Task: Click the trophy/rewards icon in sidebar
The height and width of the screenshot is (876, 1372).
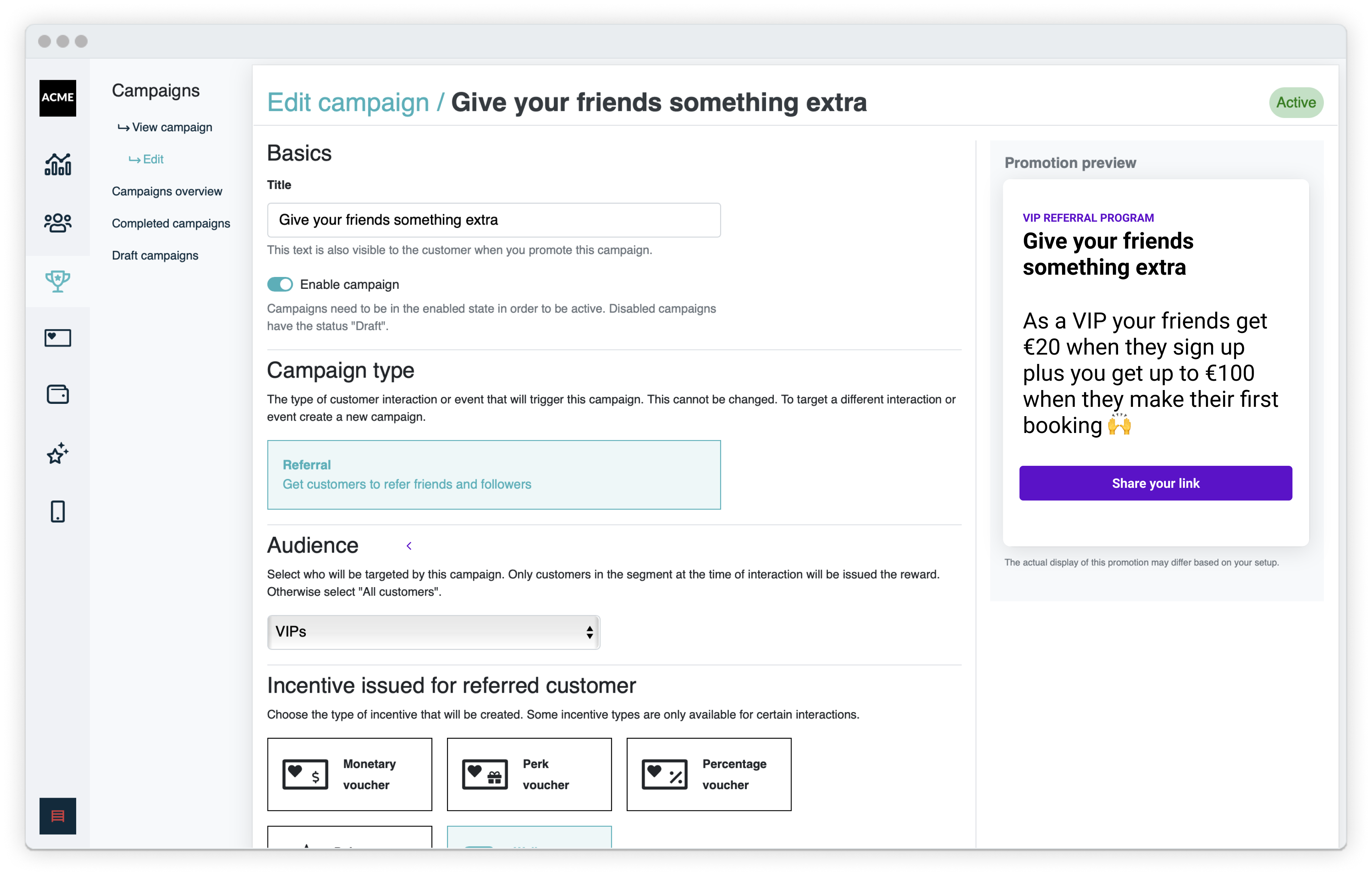Action: [x=57, y=281]
